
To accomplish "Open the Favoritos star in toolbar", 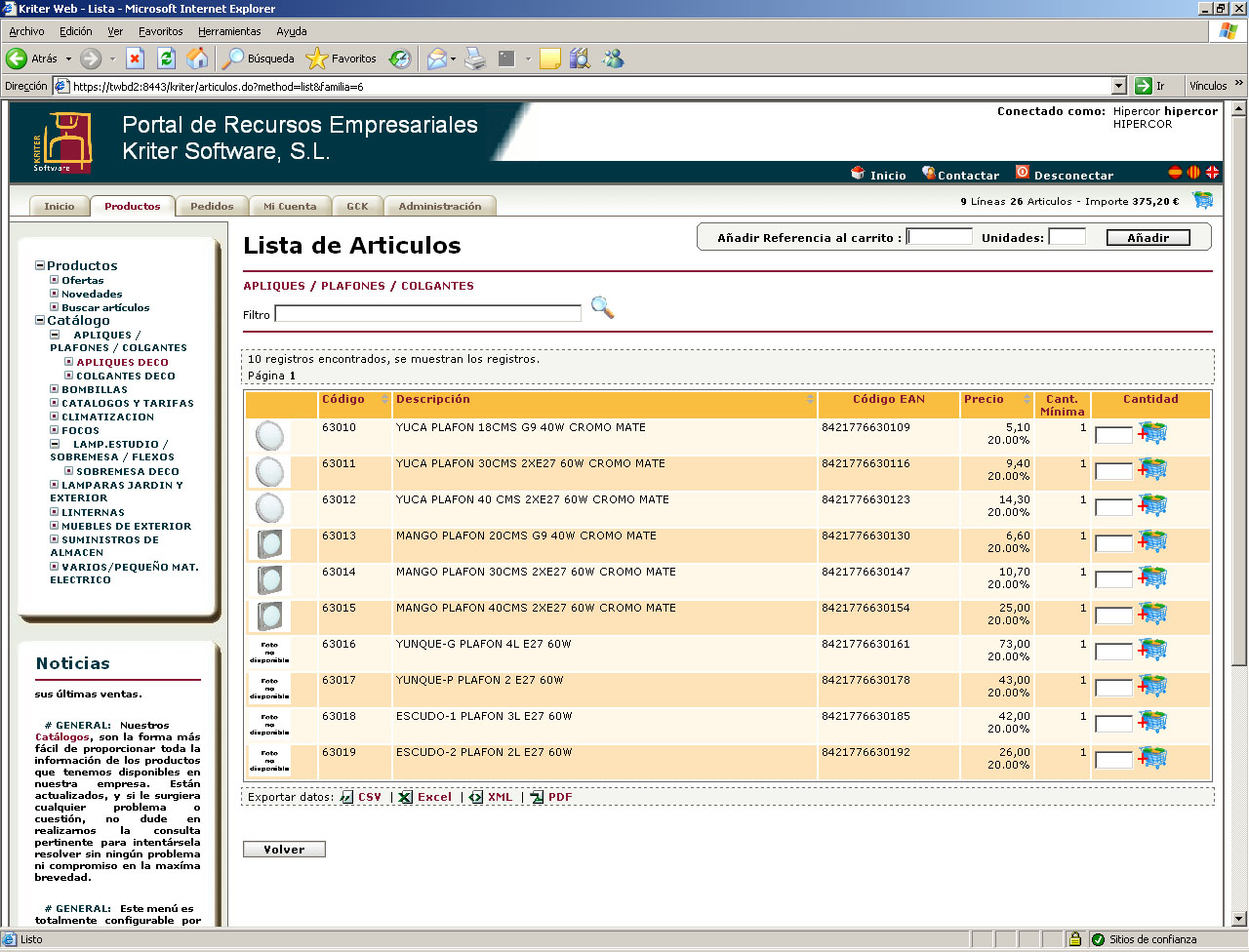I will coord(342,59).
